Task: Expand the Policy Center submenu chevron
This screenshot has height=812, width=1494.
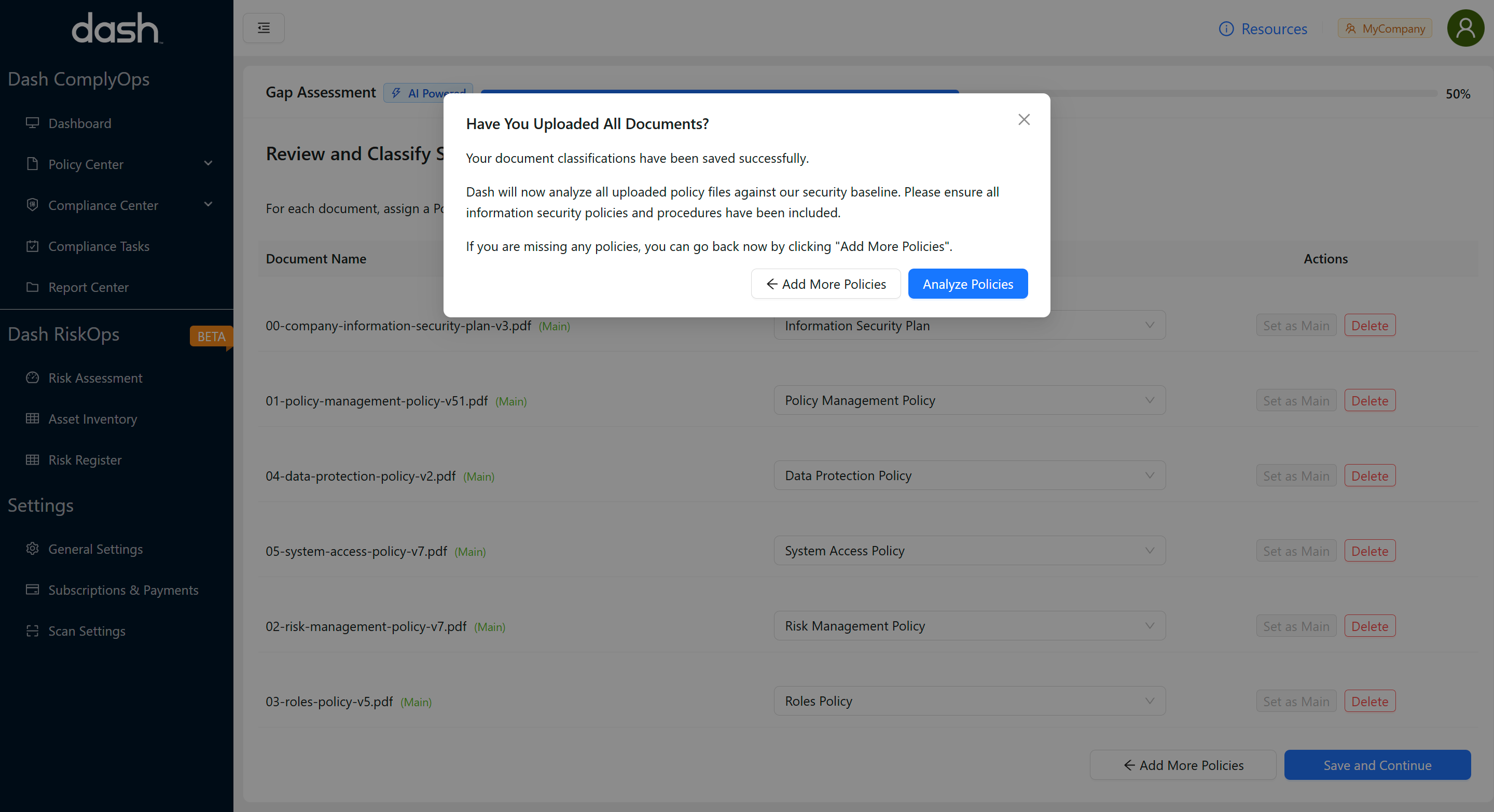Action: click(x=208, y=164)
